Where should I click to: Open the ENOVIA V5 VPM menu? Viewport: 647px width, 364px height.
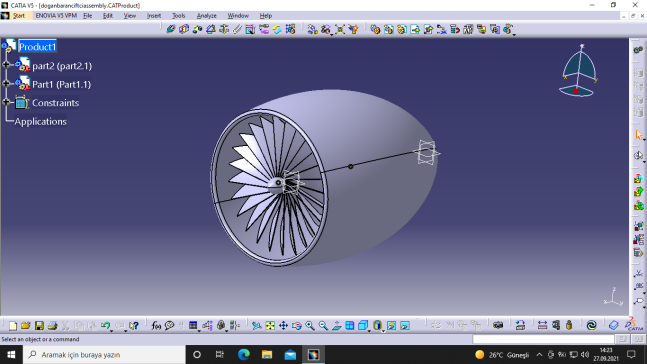click(x=56, y=16)
